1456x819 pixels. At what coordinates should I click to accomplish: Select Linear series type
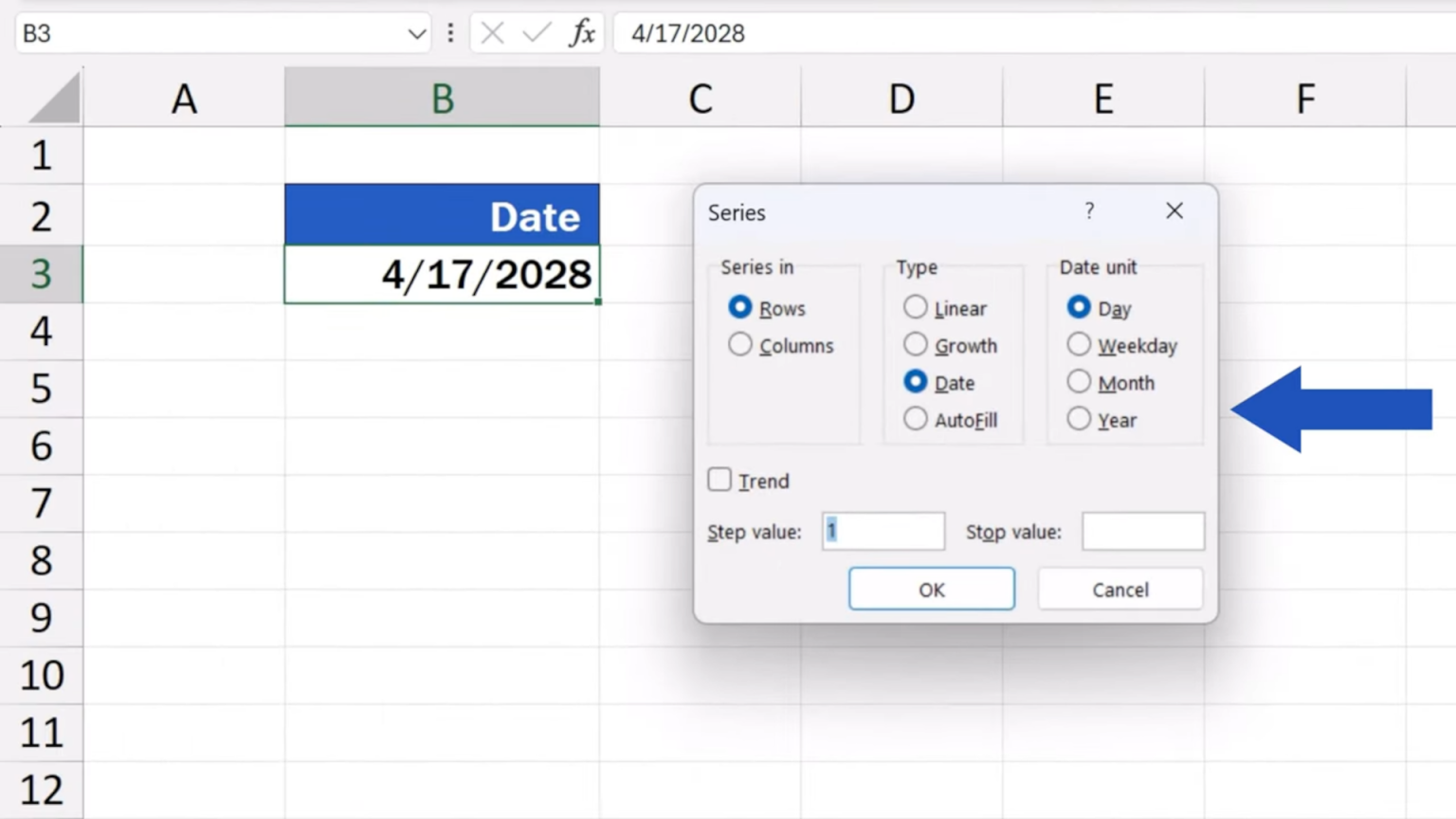click(x=915, y=306)
